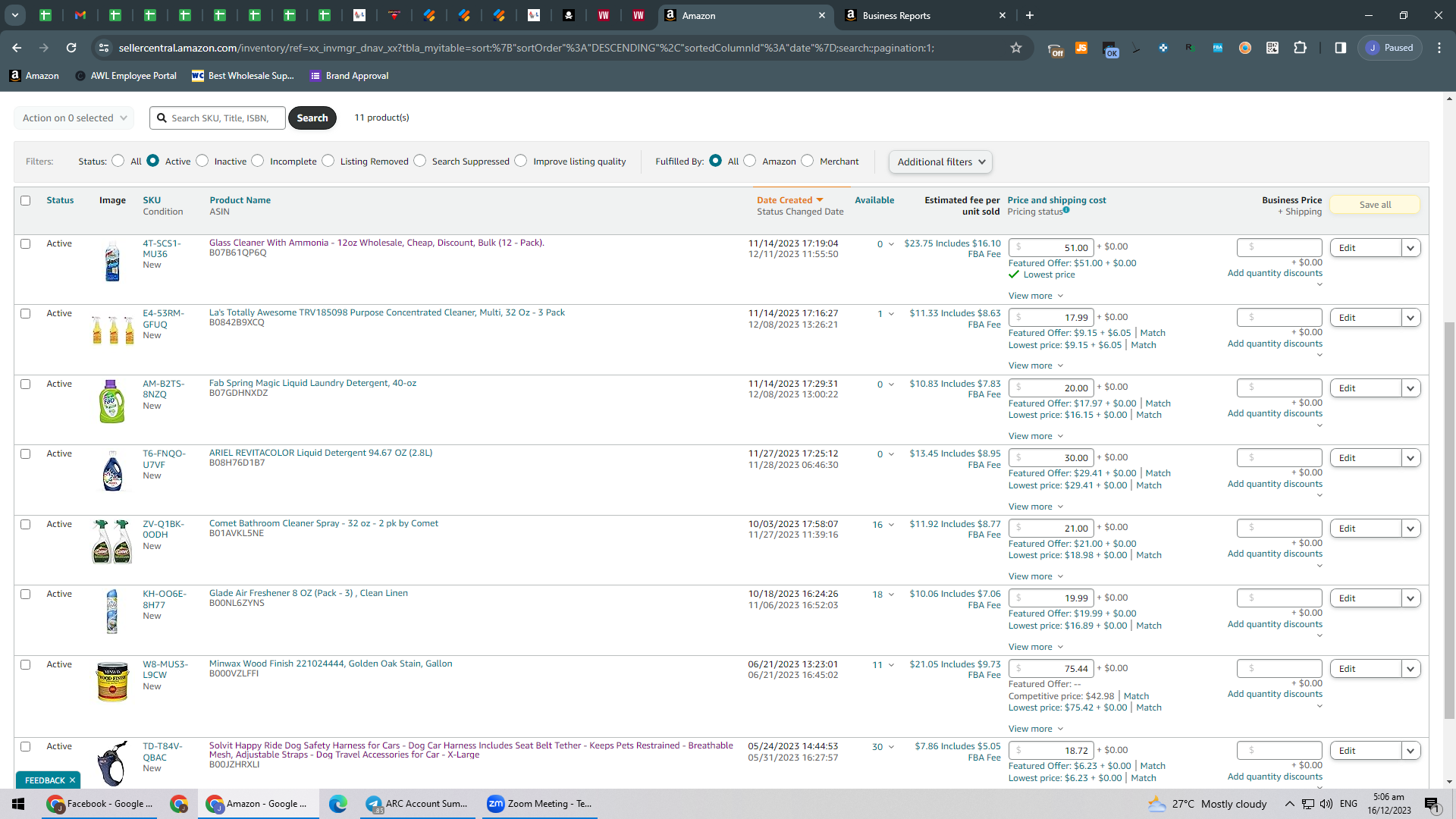Select the Listing Removed status filter
Screen dimensions: 1456x819
click(x=328, y=161)
